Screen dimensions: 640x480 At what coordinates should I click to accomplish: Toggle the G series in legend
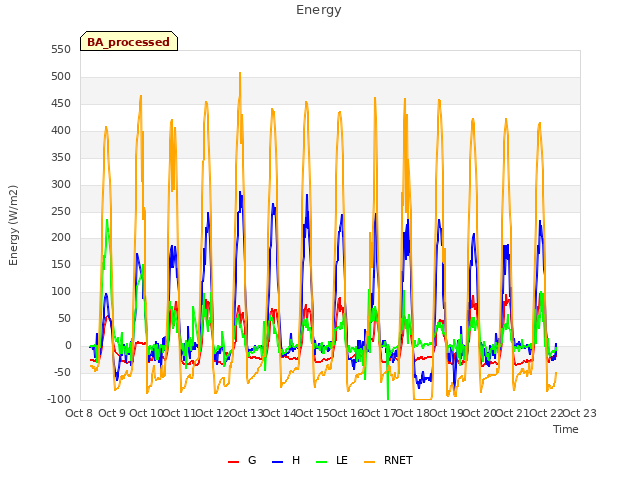[242, 460]
